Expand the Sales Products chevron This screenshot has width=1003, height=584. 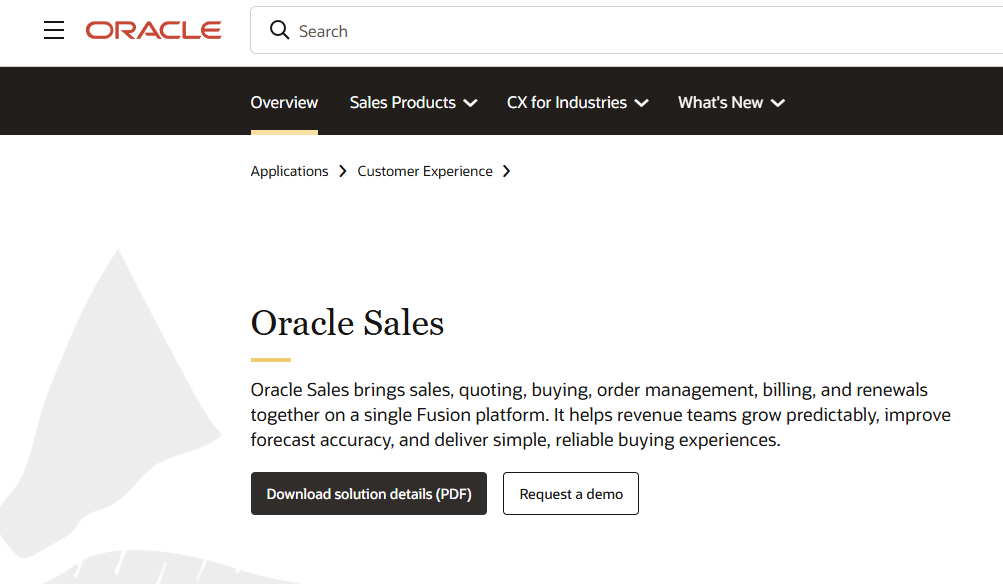(470, 103)
